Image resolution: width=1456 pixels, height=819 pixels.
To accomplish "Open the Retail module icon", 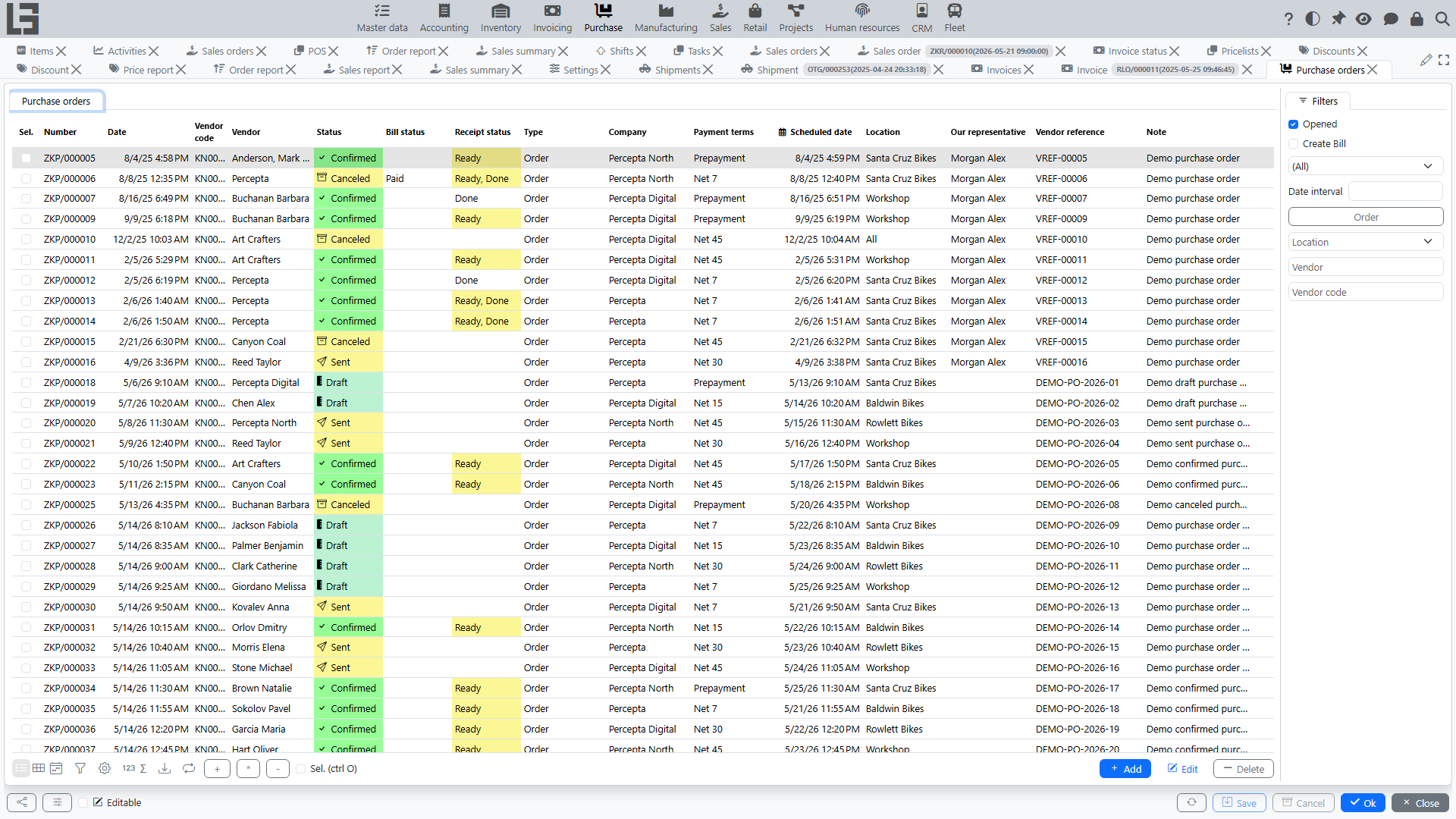I will 755,18.
